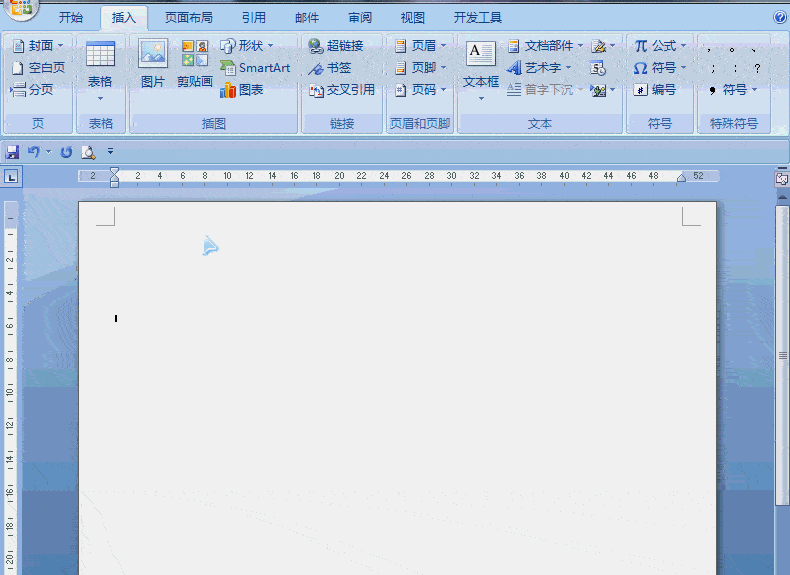The width and height of the screenshot is (790, 575).
Task: Insert a bookmark (书签)
Action: click(330, 68)
